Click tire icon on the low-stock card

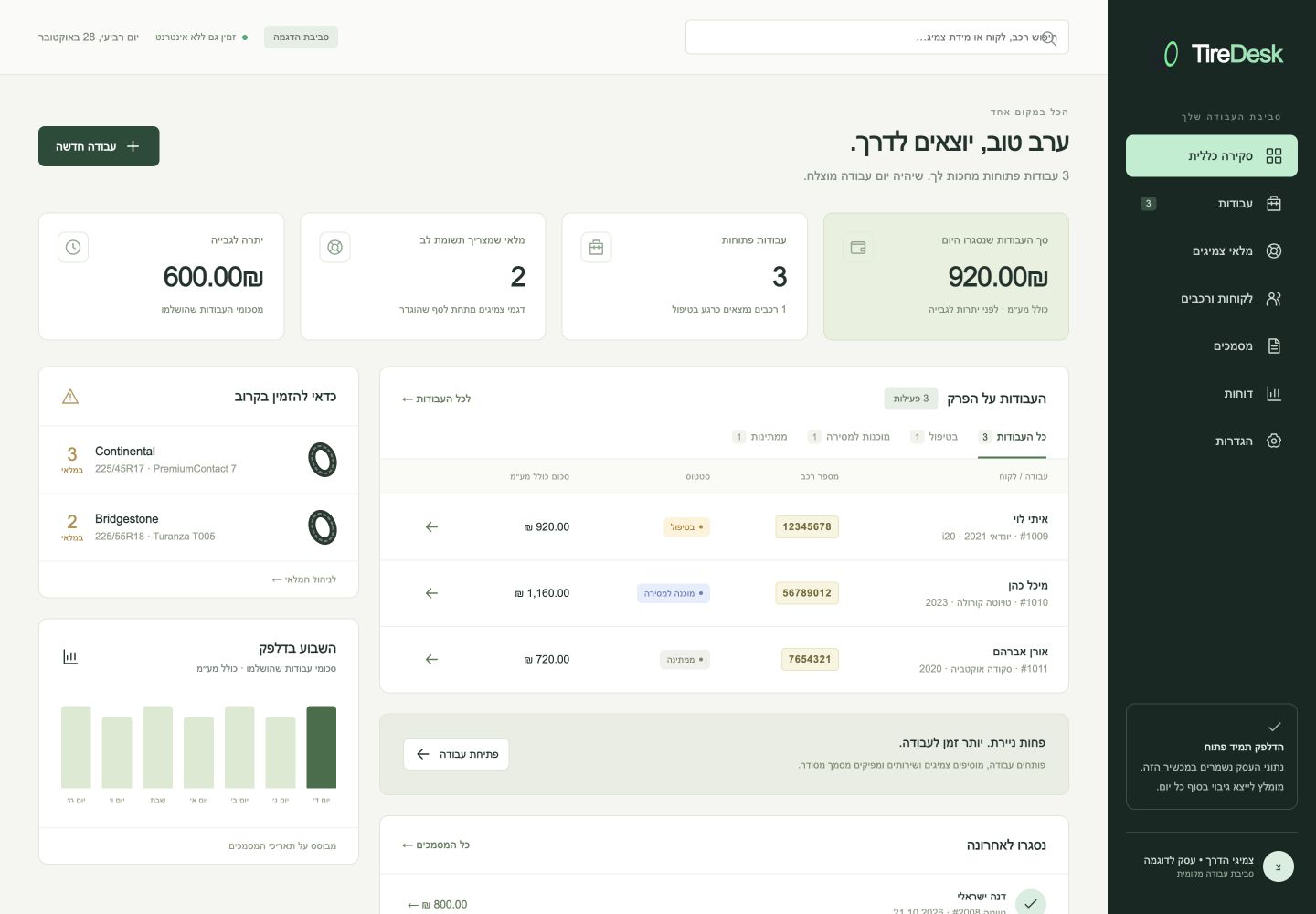335,248
